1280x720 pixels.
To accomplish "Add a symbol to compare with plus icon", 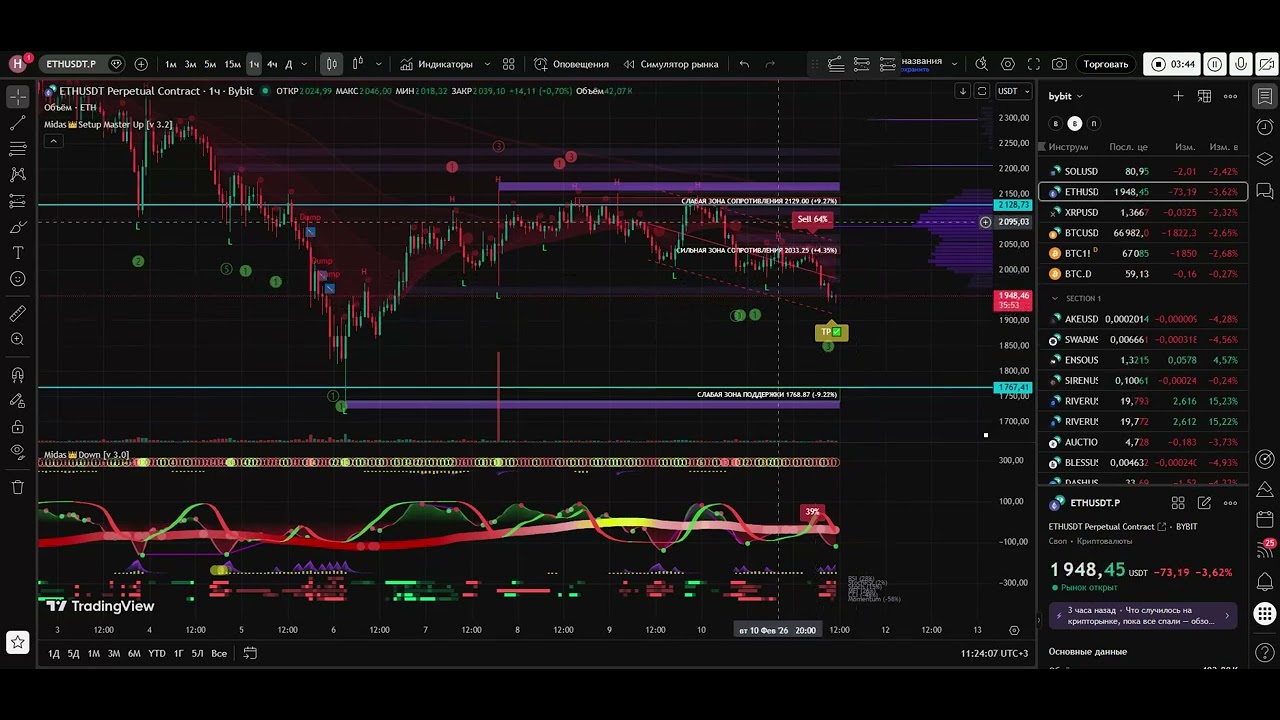I will [141, 64].
